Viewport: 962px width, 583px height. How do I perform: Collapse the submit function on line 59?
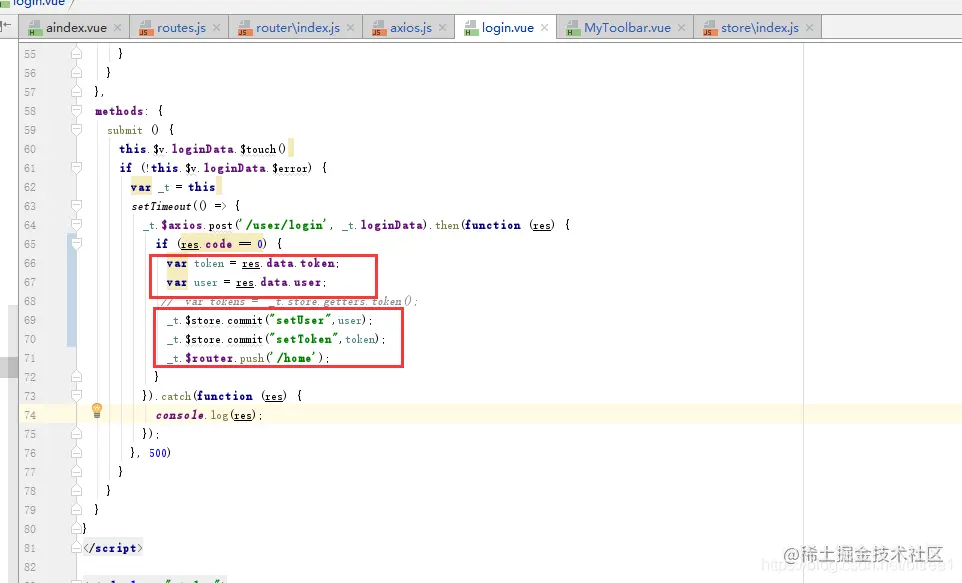(76, 129)
